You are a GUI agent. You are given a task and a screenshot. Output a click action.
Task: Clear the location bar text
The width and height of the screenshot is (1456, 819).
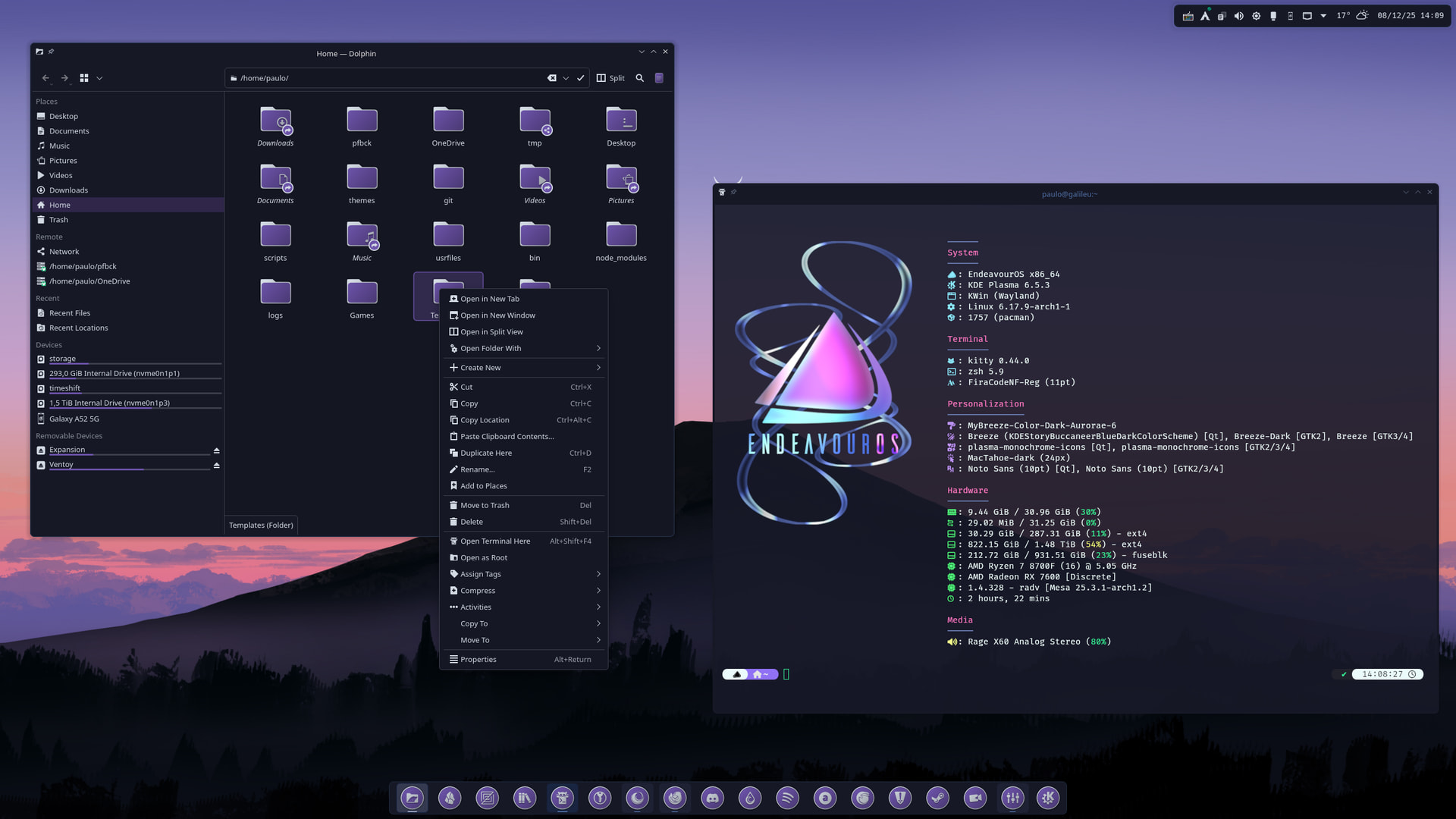coord(552,78)
